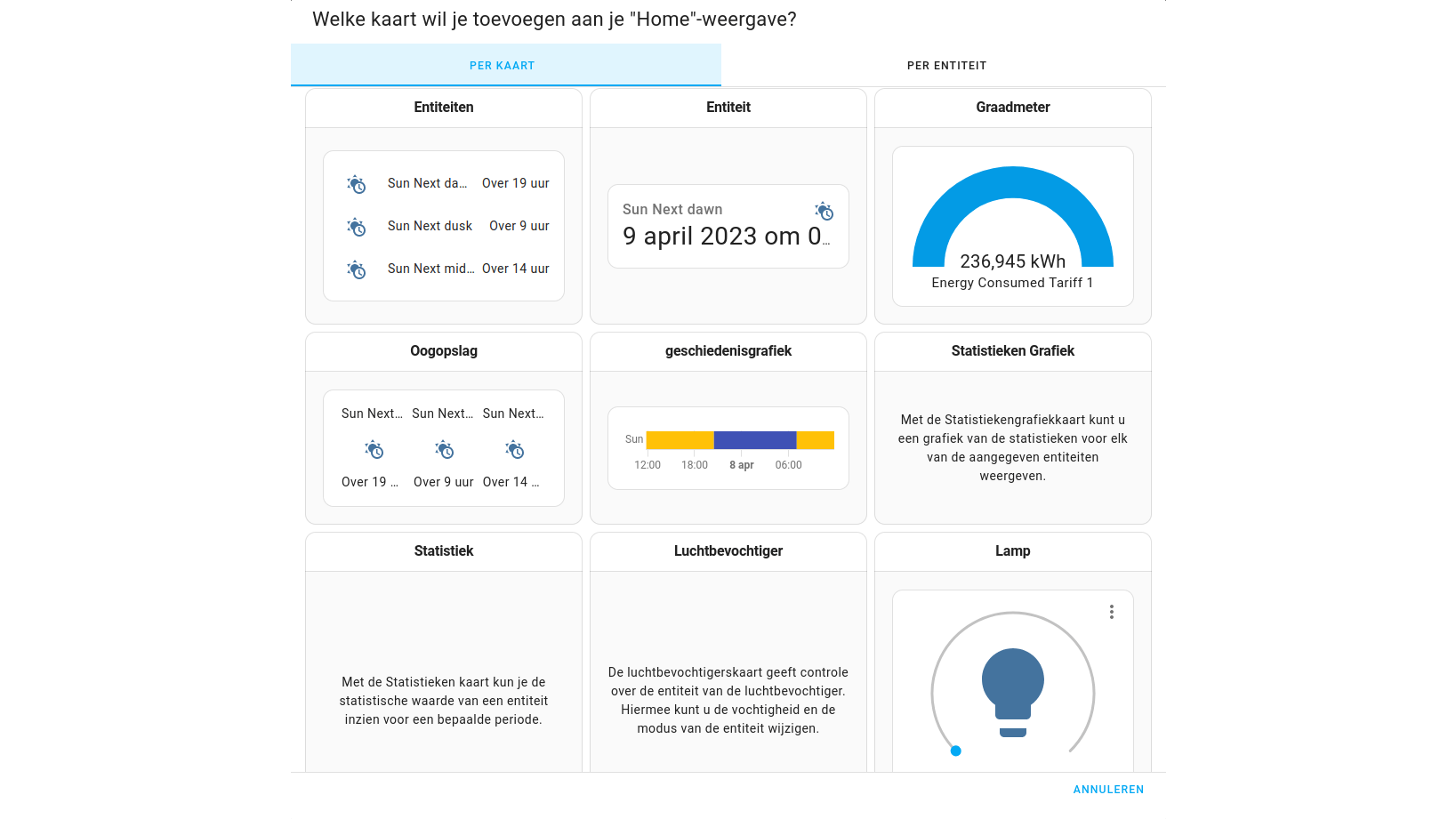Click the blue segment in the Sun history bar
Screen dimensions: 1456x819
click(x=754, y=439)
